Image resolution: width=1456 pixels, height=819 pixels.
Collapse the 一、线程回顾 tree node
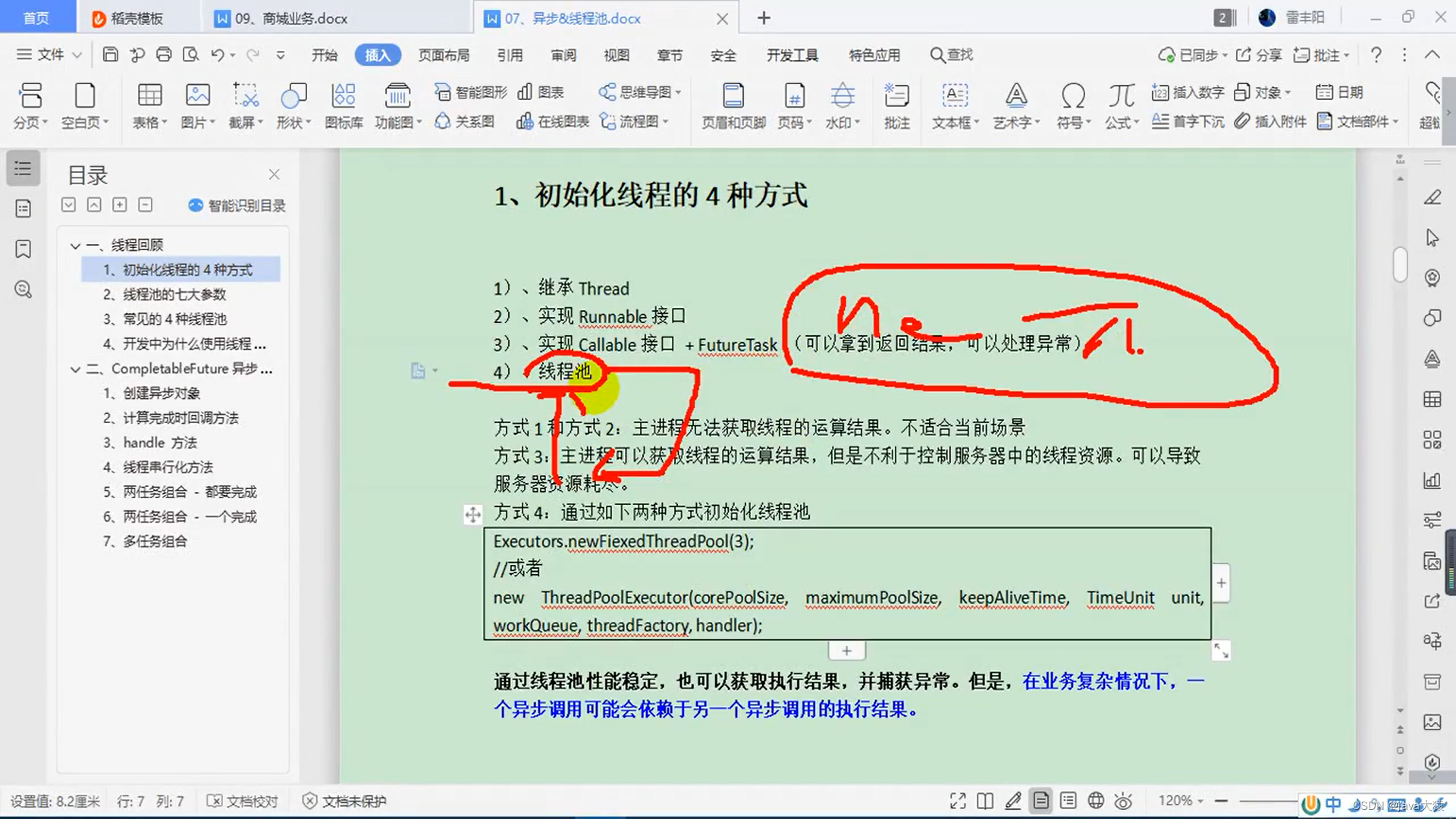click(x=75, y=245)
